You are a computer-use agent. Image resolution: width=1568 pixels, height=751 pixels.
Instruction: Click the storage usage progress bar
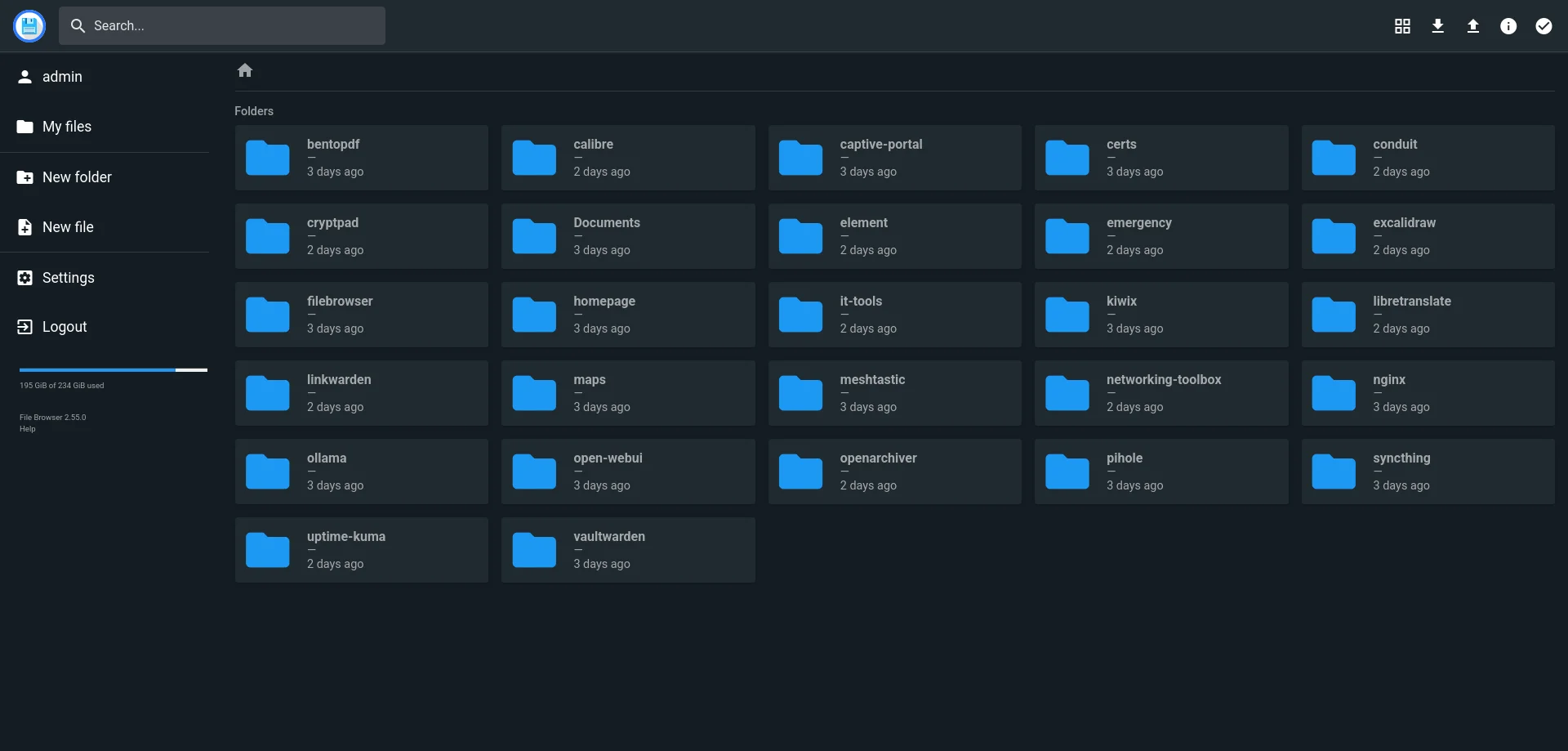114,370
